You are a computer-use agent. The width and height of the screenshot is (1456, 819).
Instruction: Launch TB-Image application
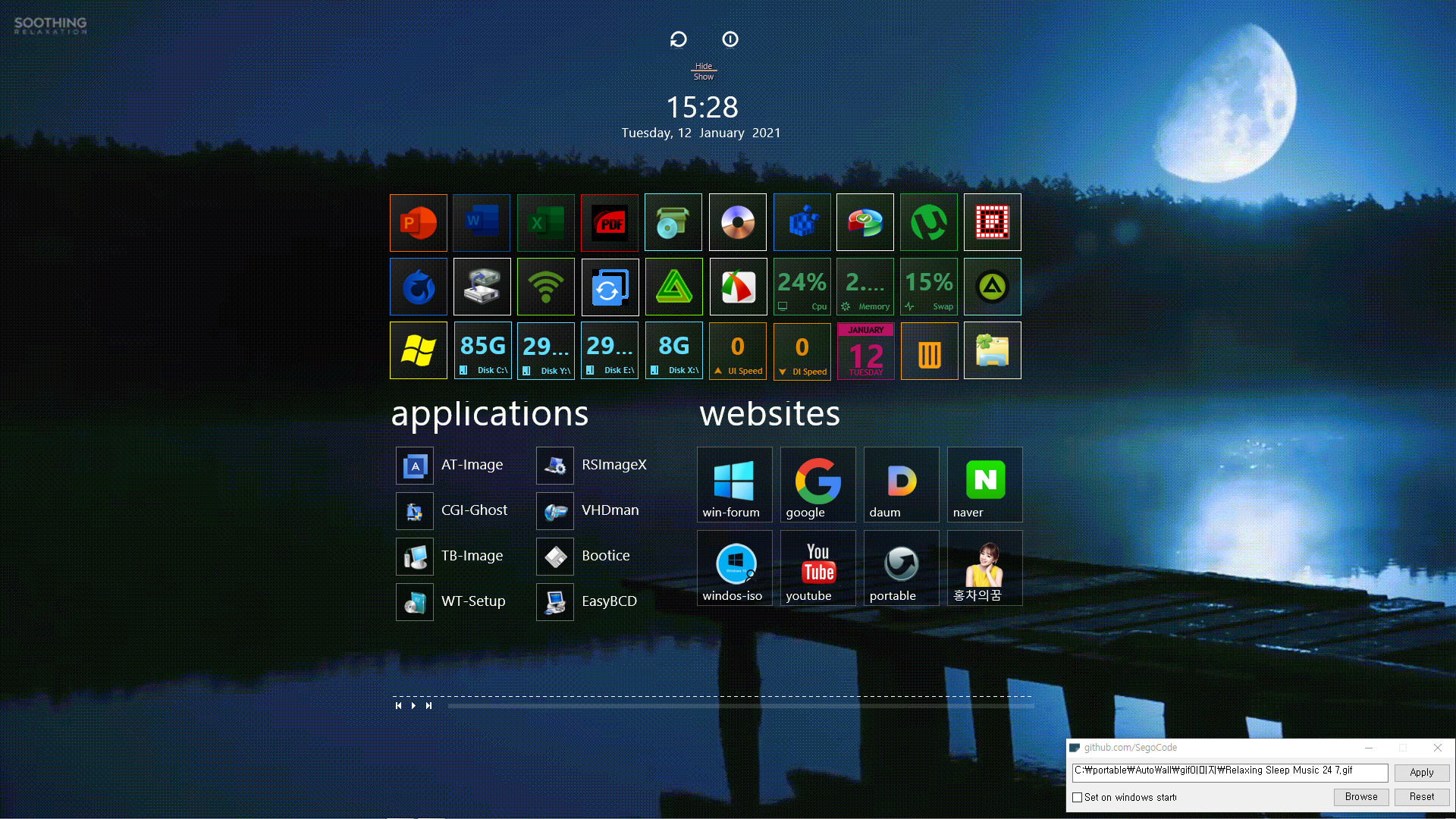coord(450,556)
